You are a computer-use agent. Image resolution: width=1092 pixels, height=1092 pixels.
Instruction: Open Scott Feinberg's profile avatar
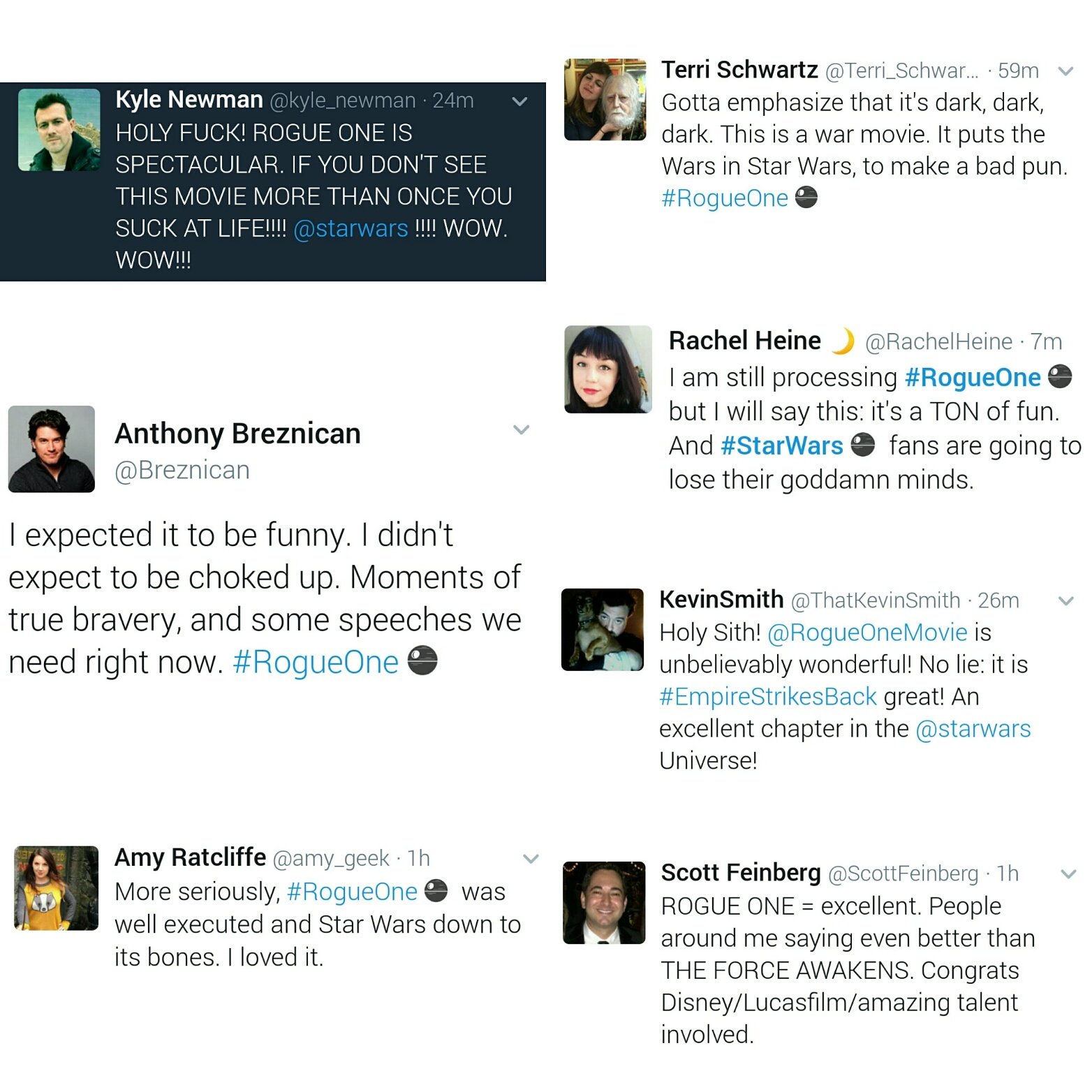tap(605, 903)
